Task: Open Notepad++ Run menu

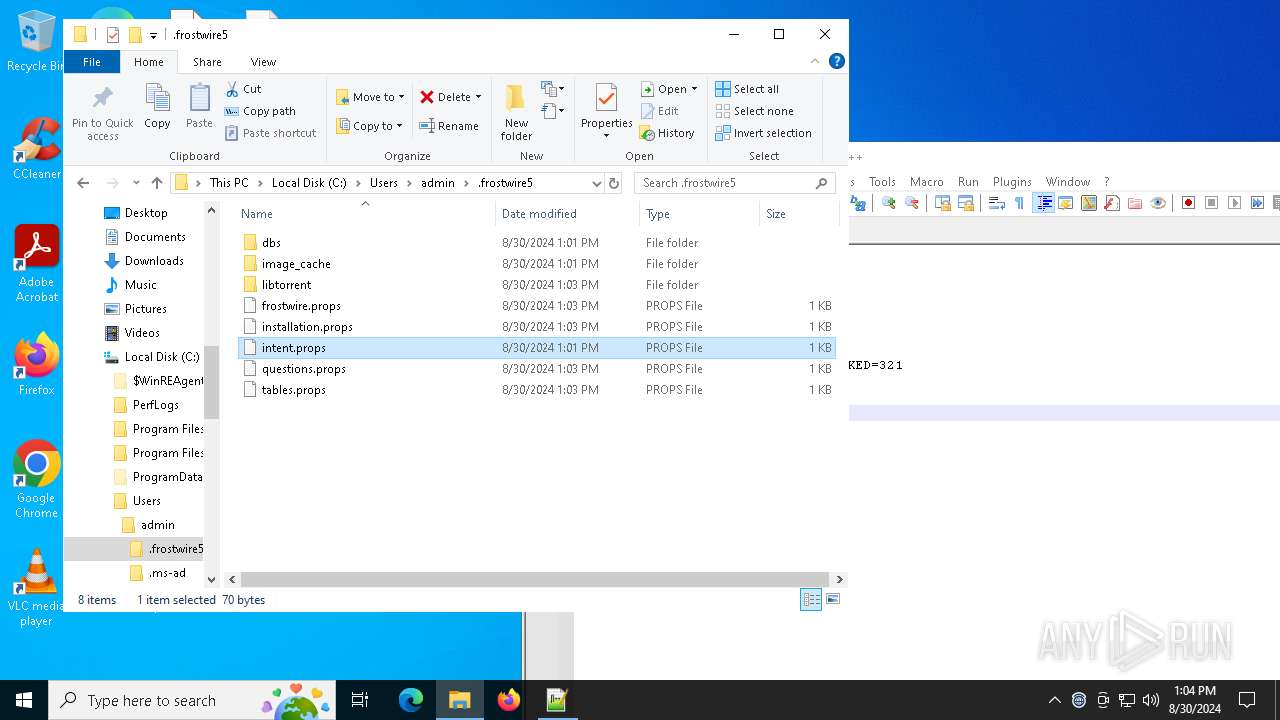Action: point(968,182)
